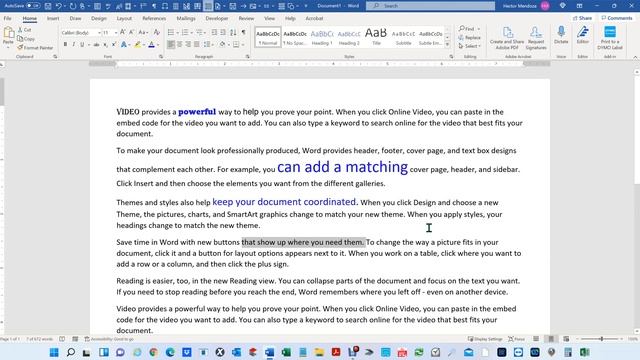This screenshot has height=360, width=640.
Task: Click the Cut button
Action: [x=24, y=30]
